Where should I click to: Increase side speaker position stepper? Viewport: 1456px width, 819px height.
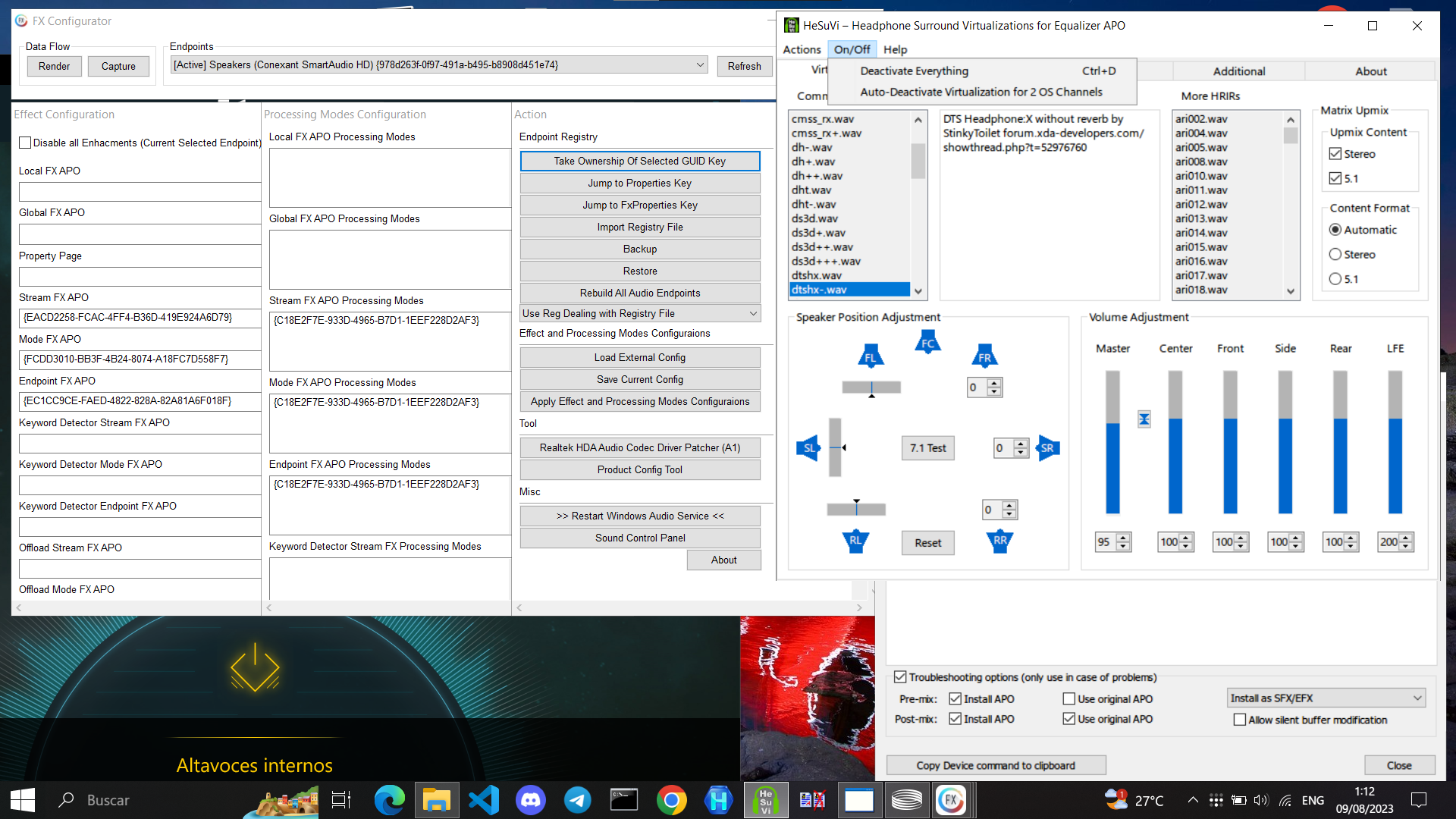click(1021, 444)
